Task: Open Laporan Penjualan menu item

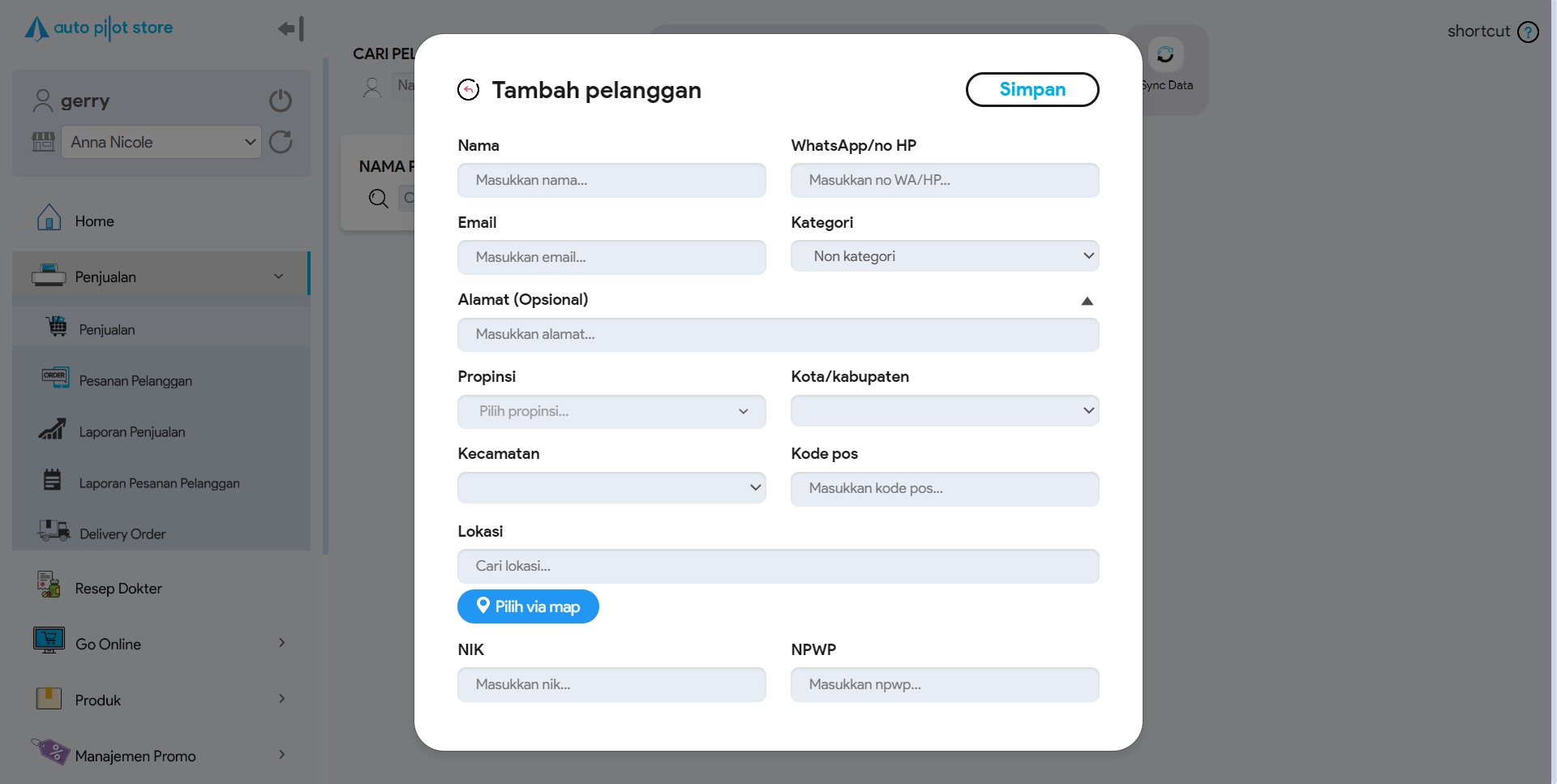Action: (x=132, y=432)
